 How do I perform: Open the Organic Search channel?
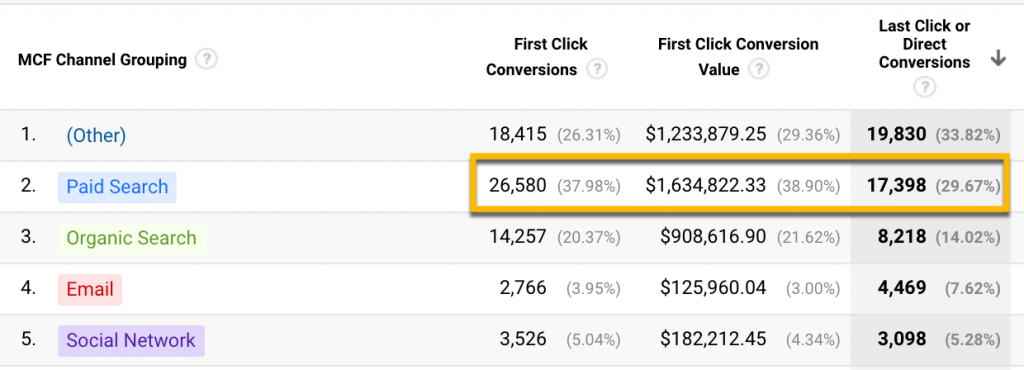(x=131, y=238)
